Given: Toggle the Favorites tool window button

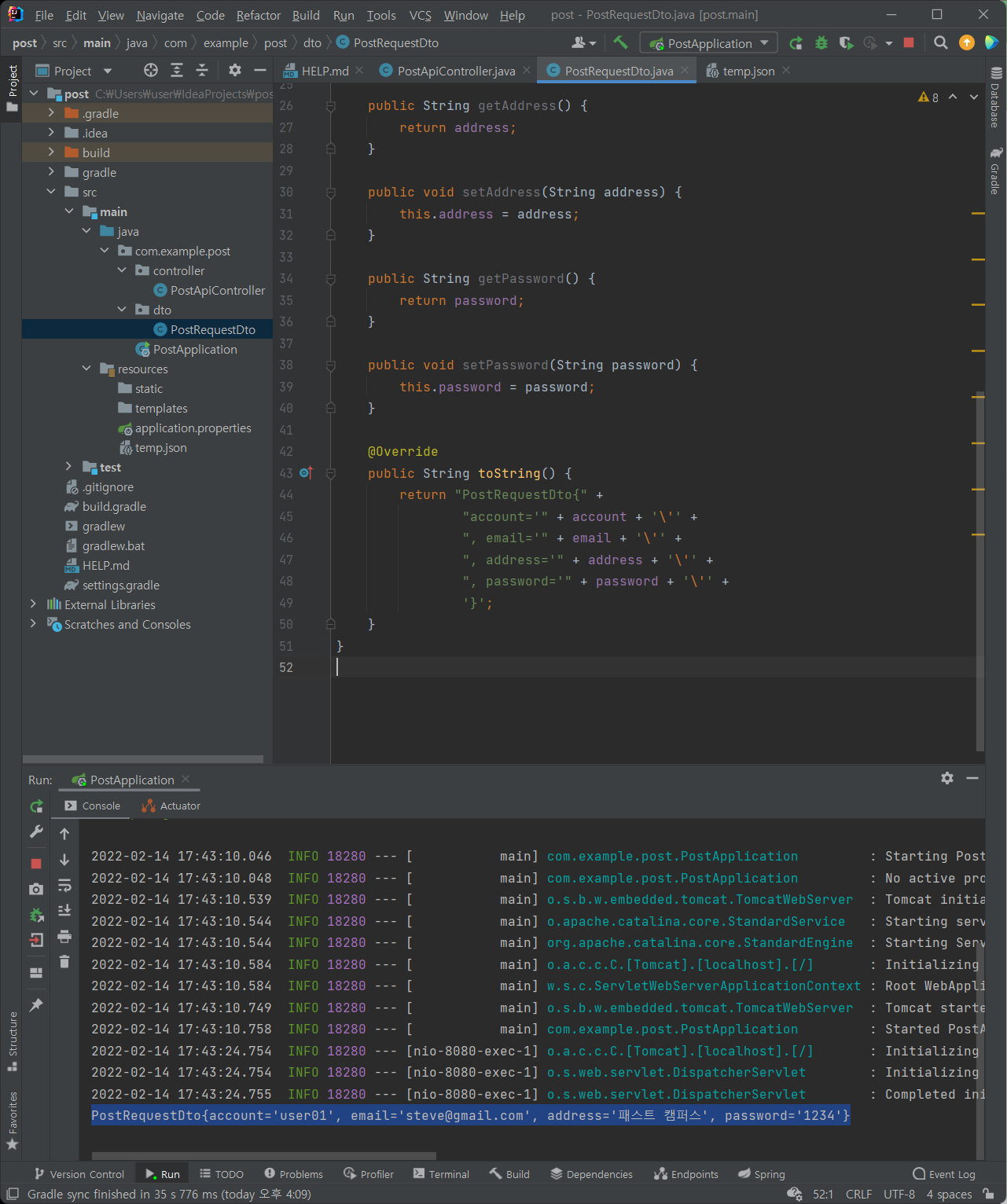Looking at the screenshot, I should tap(12, 1120).
